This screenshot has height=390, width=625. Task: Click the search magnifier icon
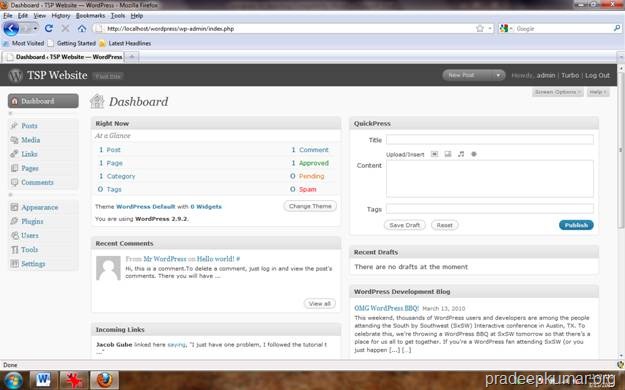pos(617,28)
